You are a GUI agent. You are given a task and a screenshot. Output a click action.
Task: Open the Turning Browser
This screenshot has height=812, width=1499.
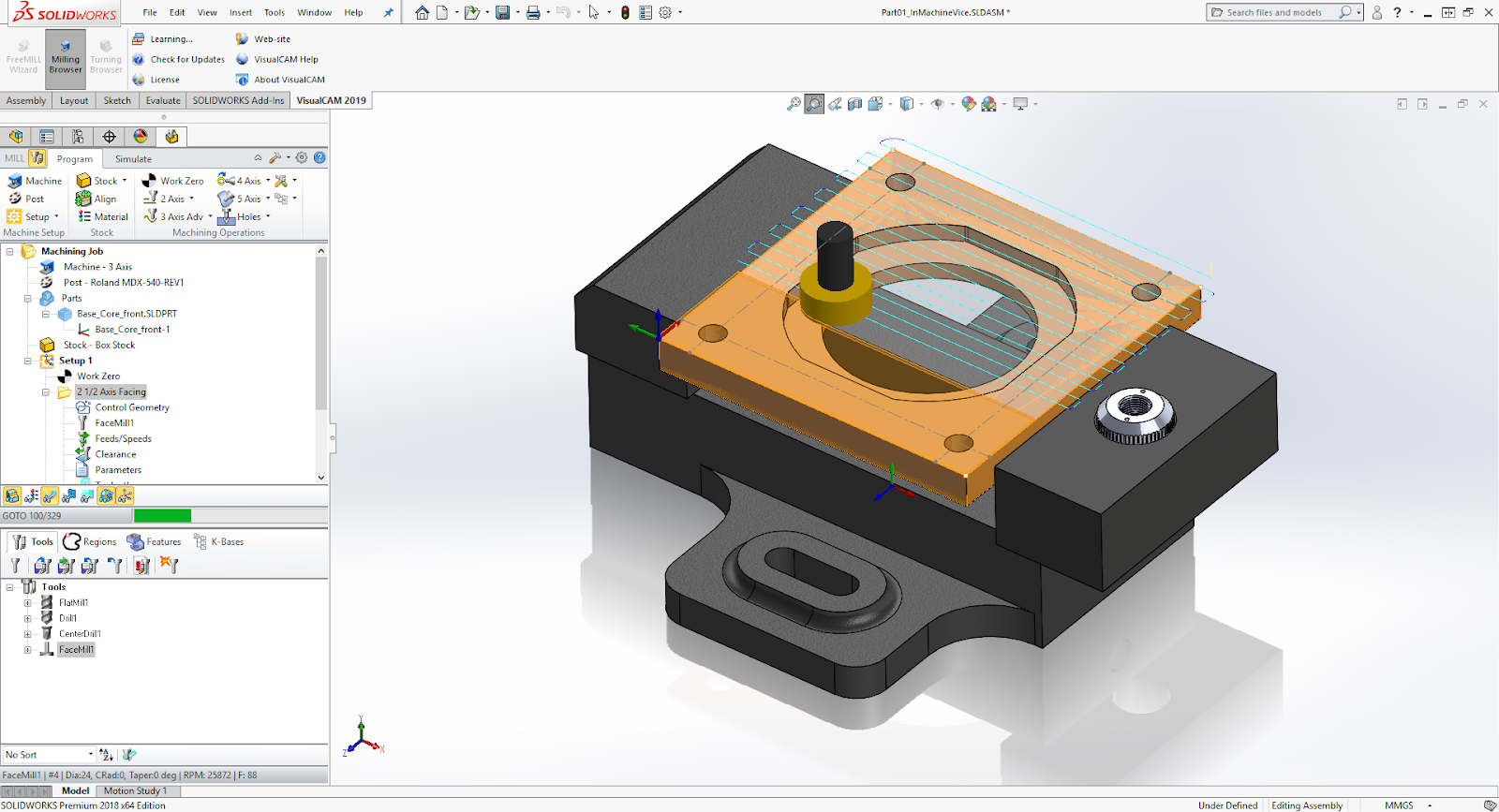(106, 58)
